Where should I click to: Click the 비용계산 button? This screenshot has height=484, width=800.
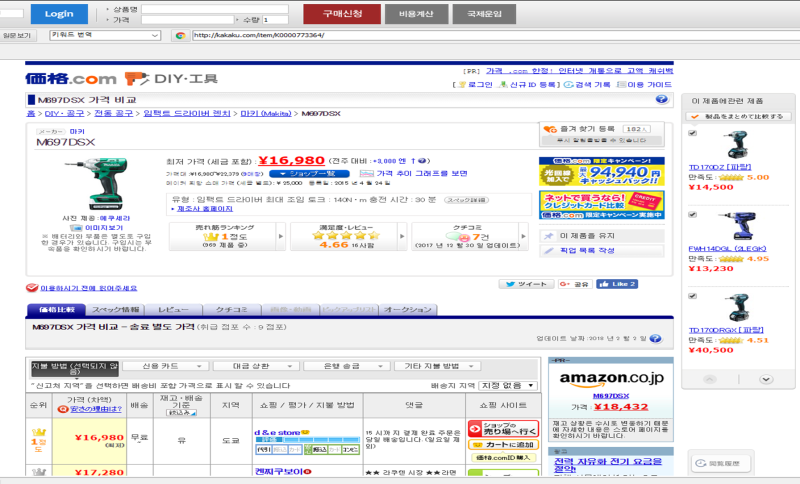[x=416, y=14]
